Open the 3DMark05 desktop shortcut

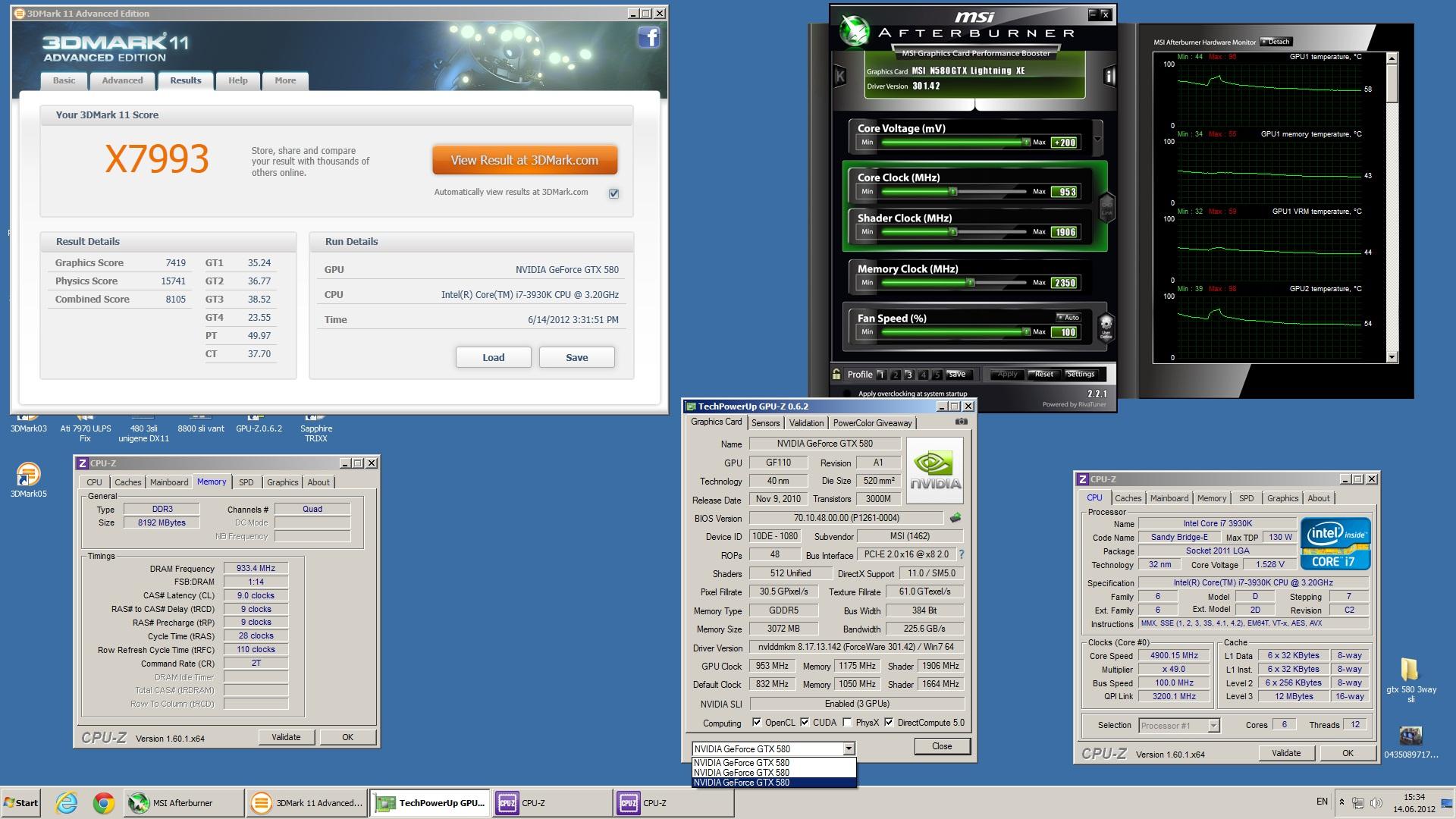point(28,480)
